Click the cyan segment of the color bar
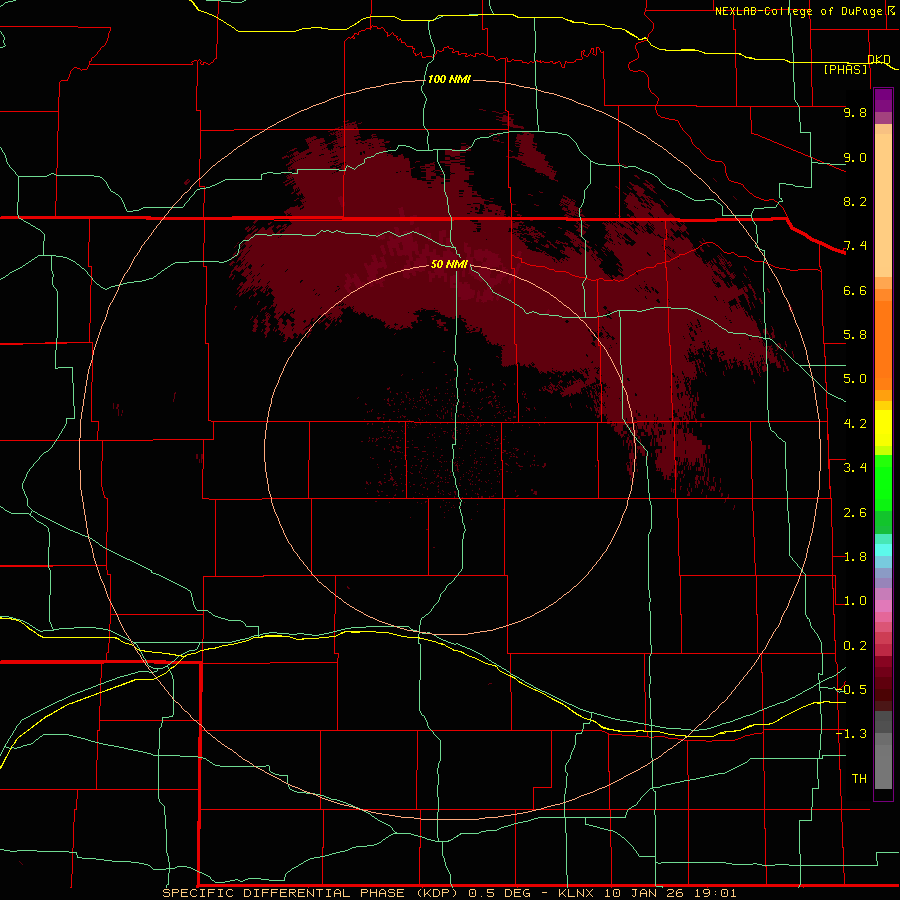The width and height of the screenshot is (900, 900). pos(883,550)
